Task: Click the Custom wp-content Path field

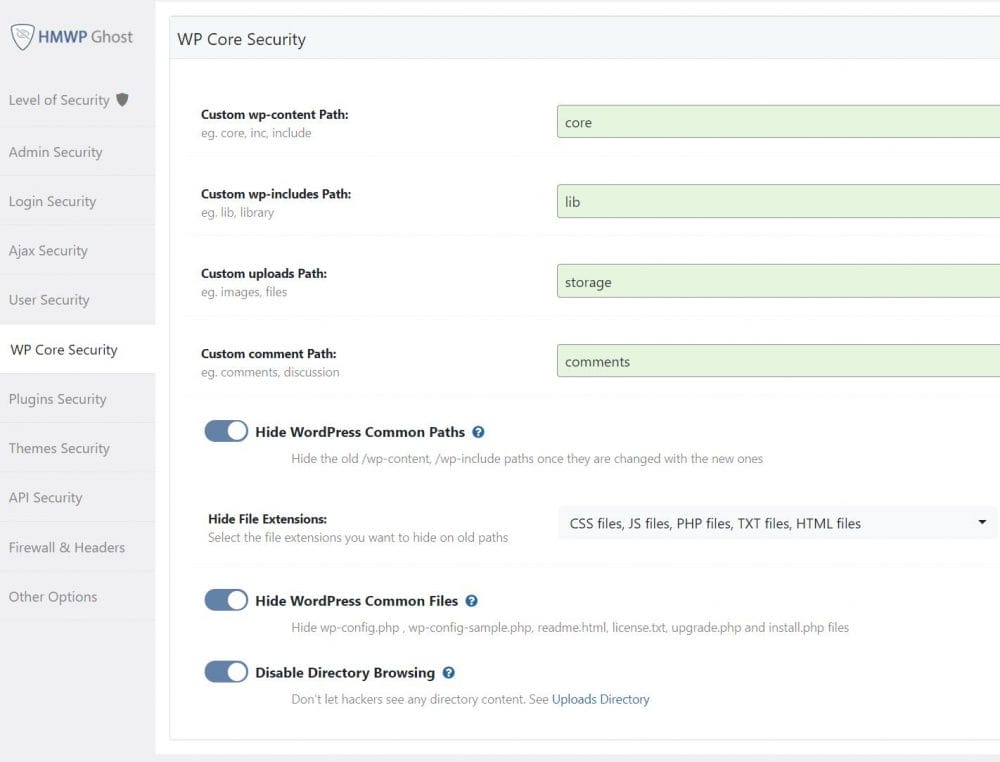Action: point(778,122)
